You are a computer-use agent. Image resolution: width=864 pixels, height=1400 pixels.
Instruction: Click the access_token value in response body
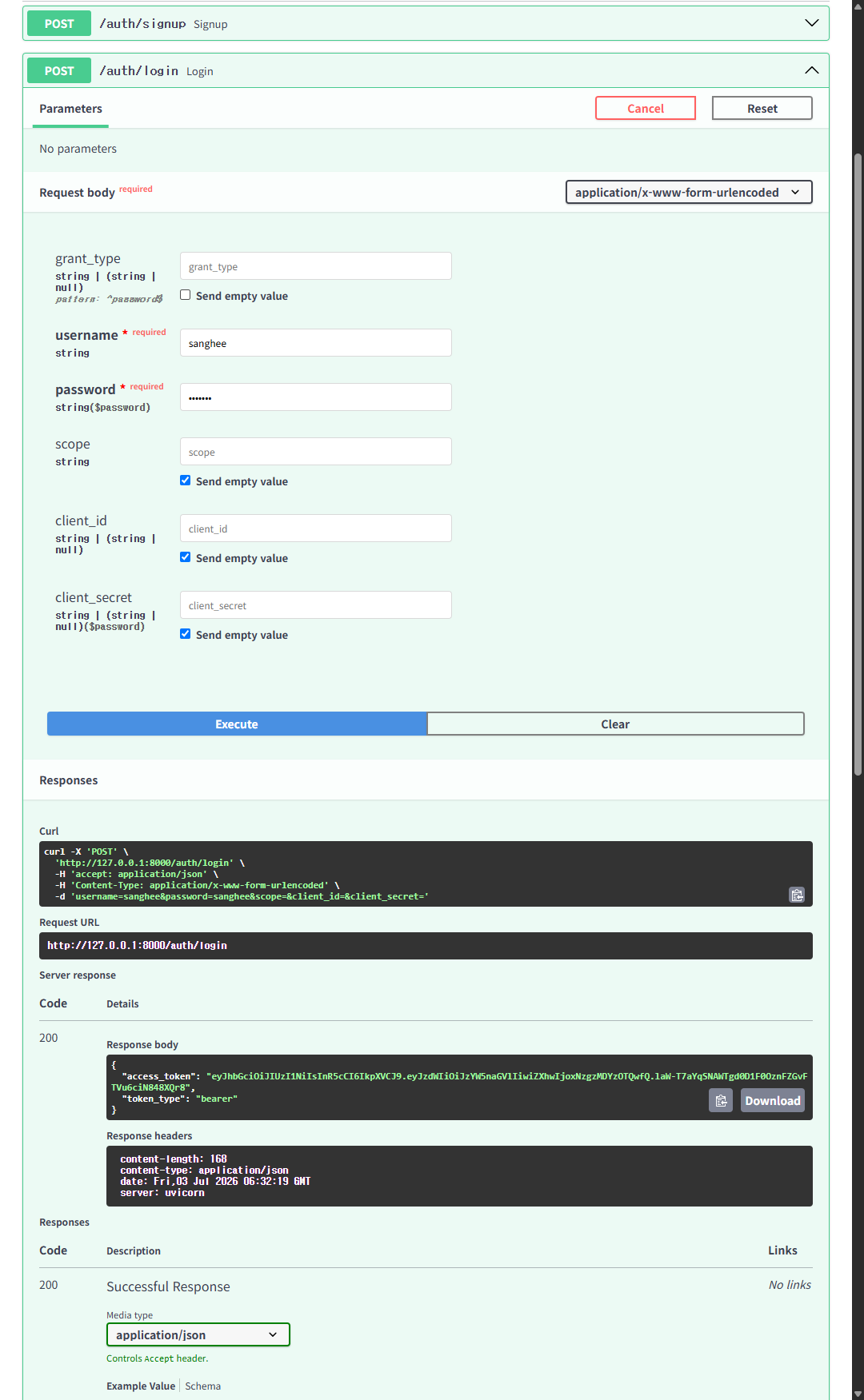point(459,1082)
